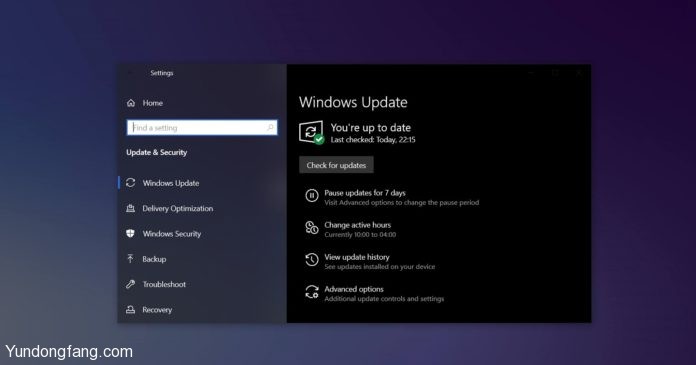
Task: Click the clock icon next to Change active hours
Action: 312,228
